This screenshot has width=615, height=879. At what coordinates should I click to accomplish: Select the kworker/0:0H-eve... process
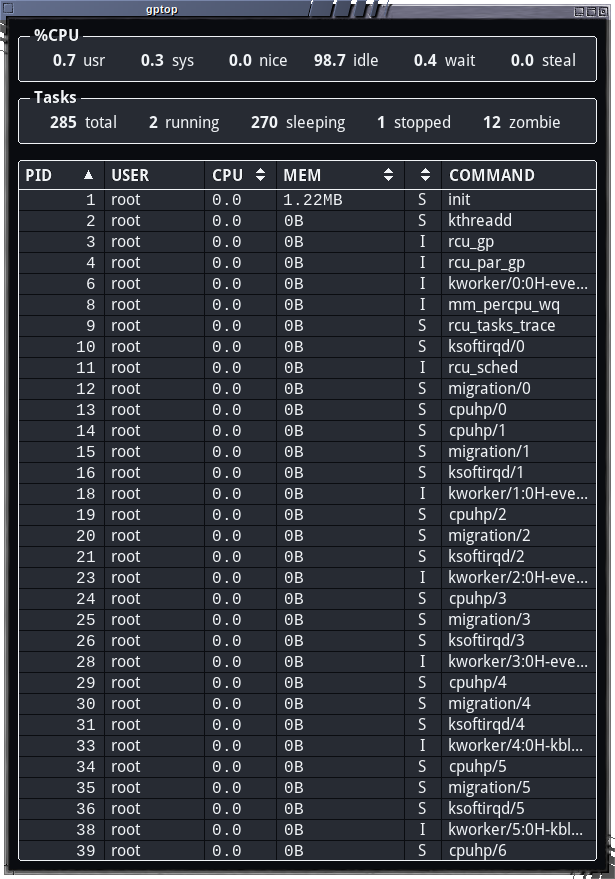(x=307, y=284)
